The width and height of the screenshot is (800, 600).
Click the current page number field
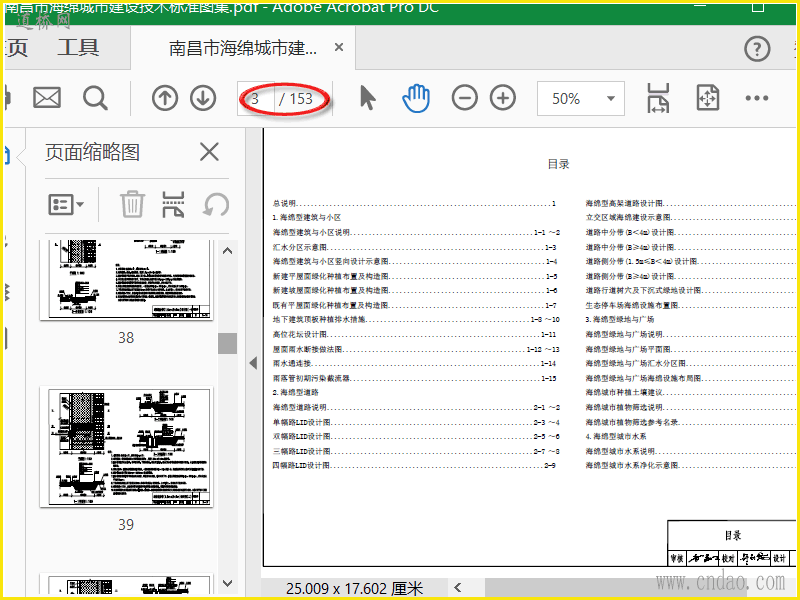pyautogui.click(x=257, y=98)
